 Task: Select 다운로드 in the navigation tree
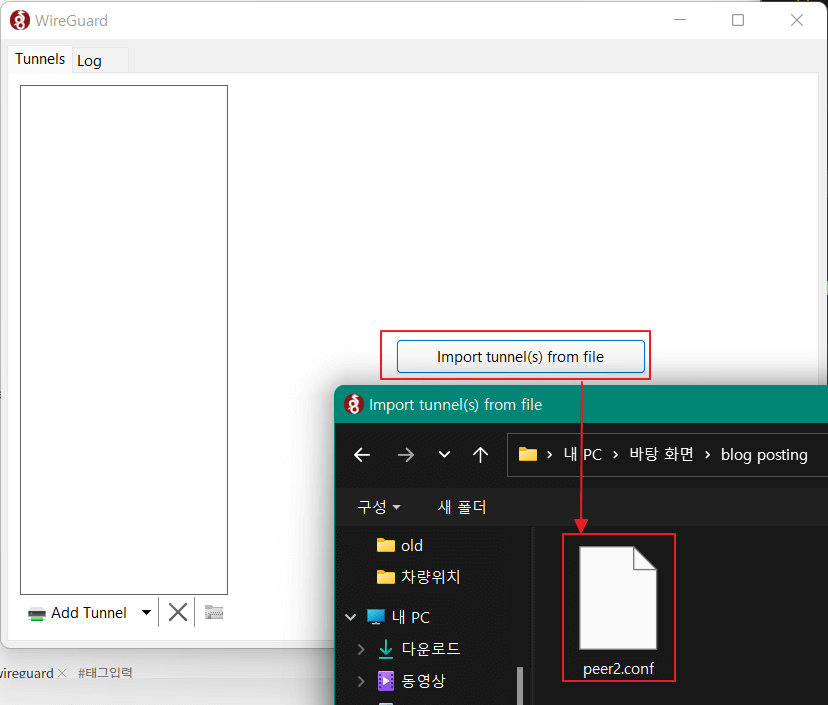(430, 648)
